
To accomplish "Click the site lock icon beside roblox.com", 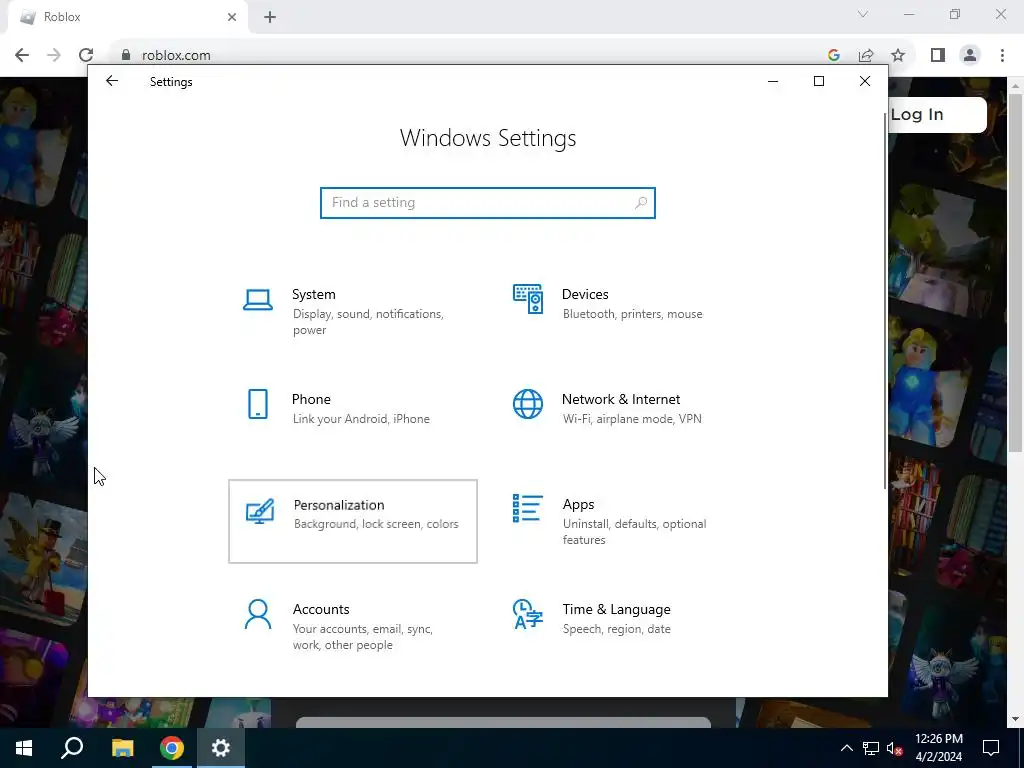I will tap(126, 55).
